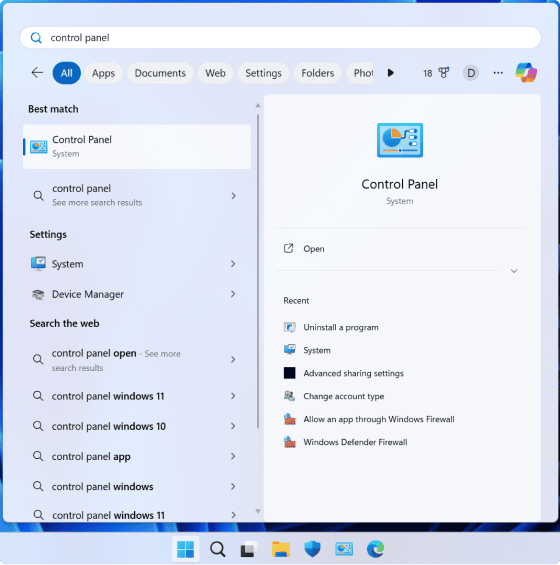Click the results list vertical scrollbar
The width and height of the screenshot is (560, 565).
pos(258,271)
